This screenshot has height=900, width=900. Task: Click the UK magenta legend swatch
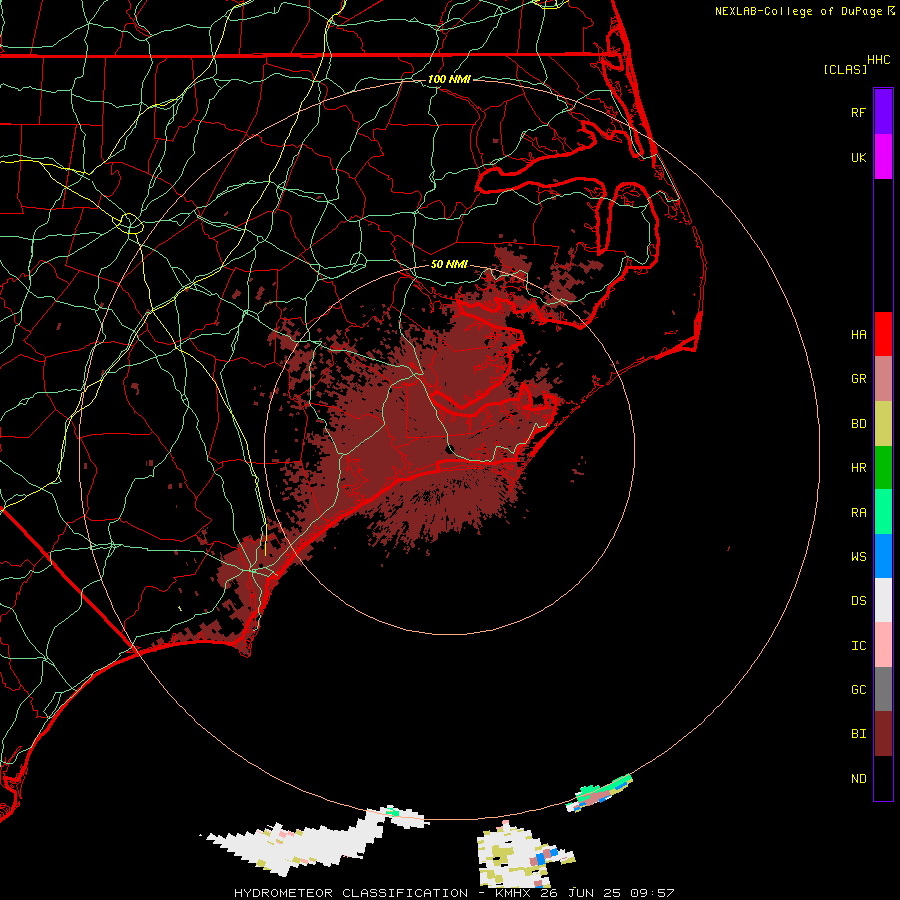coord(883,157)
